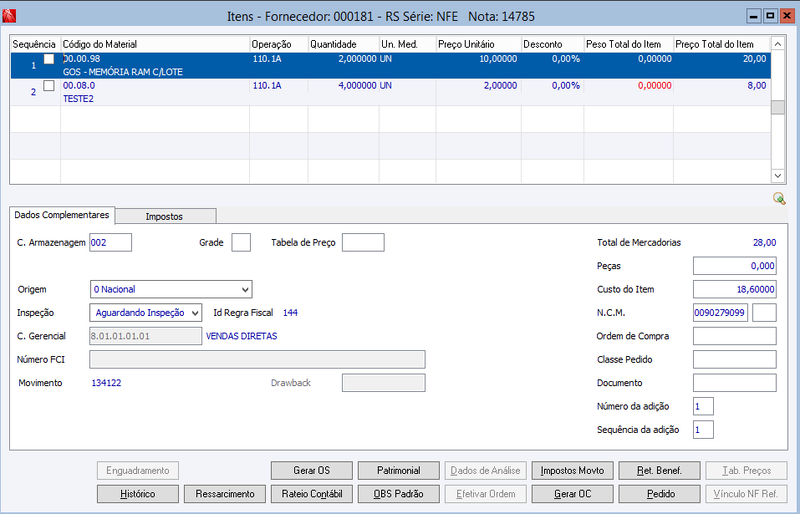The height and width of the screenshot is (514, 800).
Task: Click the Patrimonial button
Action: 398,471
